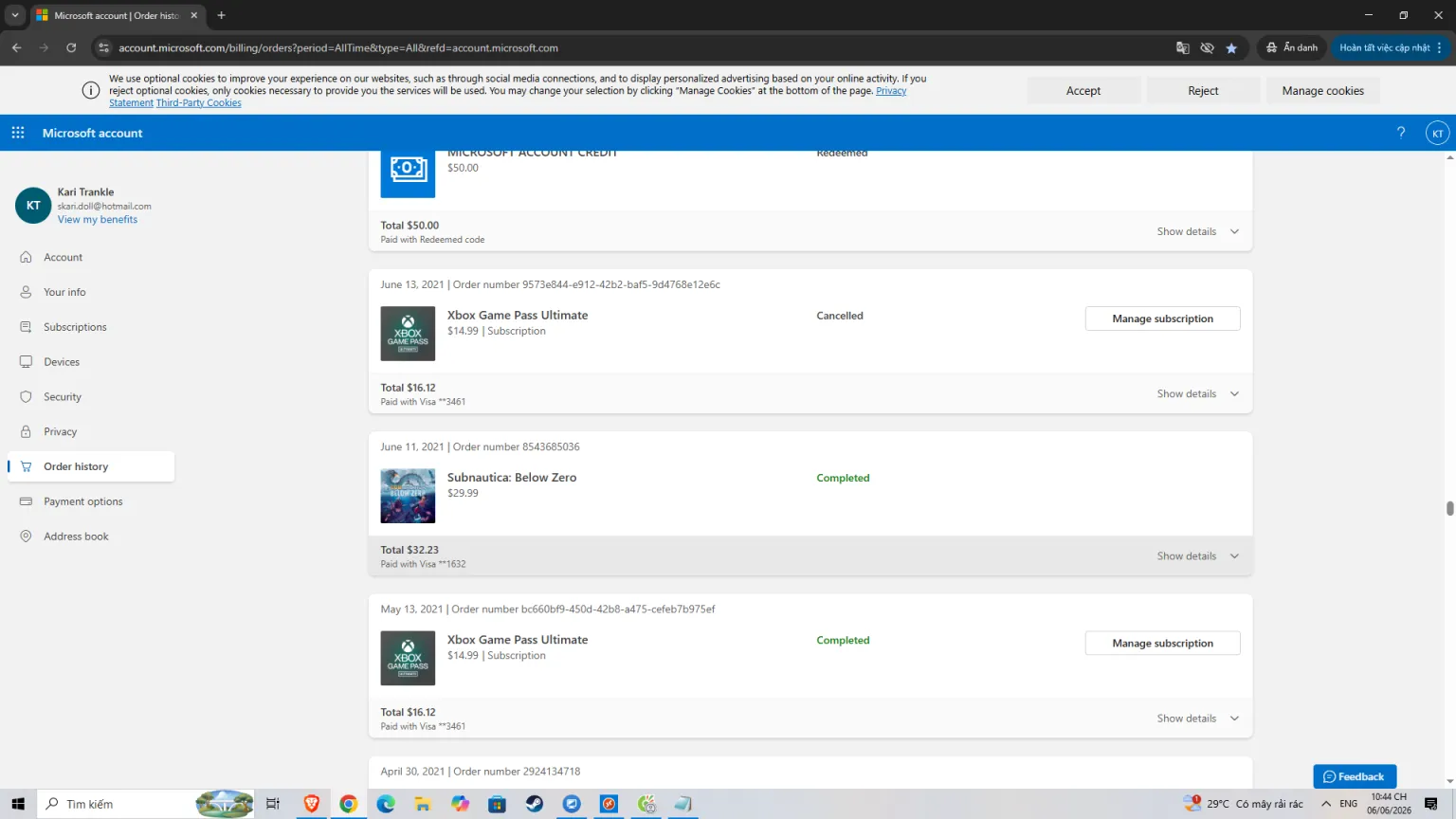1456x819 pixels.
Task: Open Address book in the sidebar
Action: click(91, 537)
